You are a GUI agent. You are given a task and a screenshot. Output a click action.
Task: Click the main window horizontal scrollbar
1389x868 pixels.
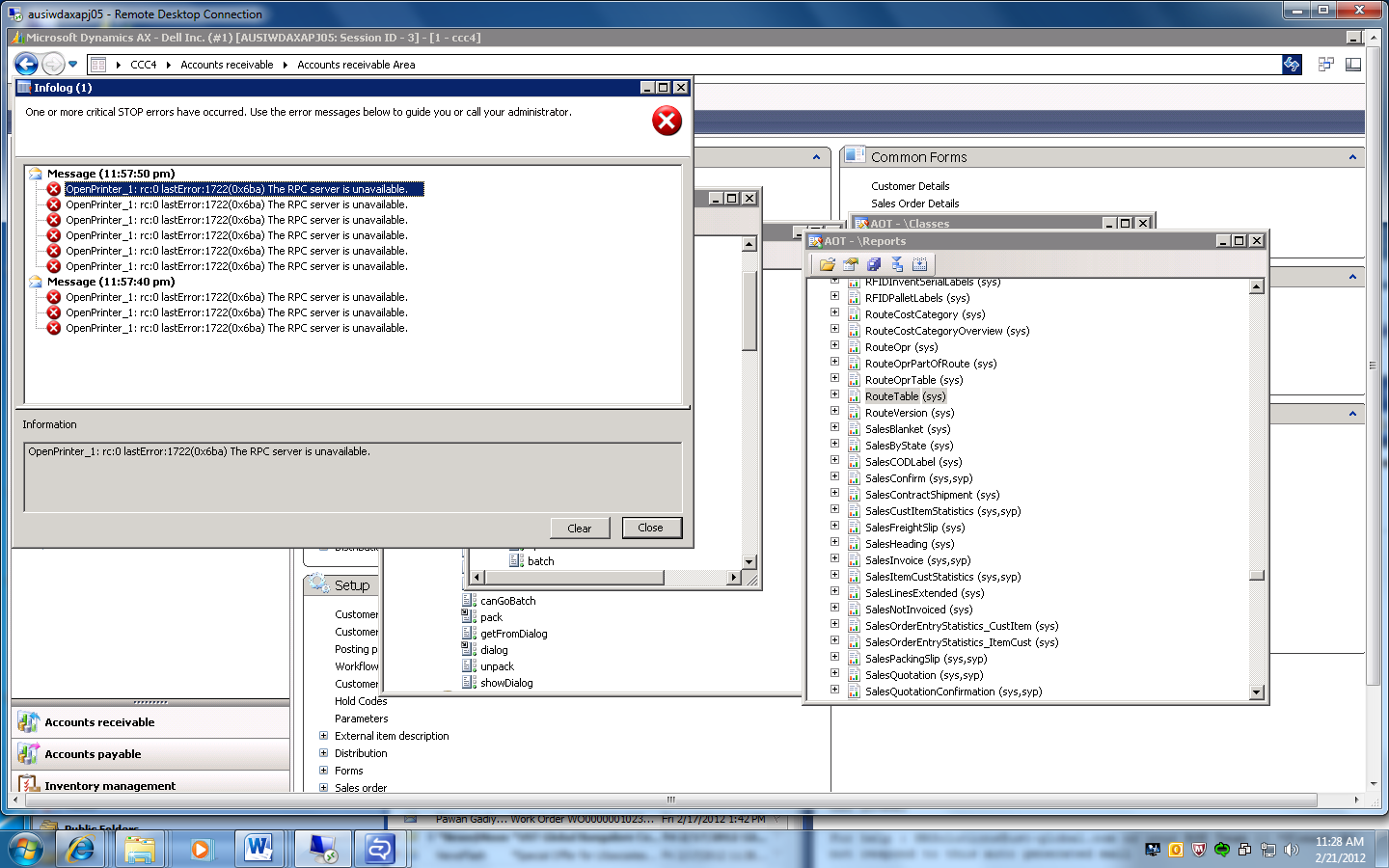(x=670, y=800)
